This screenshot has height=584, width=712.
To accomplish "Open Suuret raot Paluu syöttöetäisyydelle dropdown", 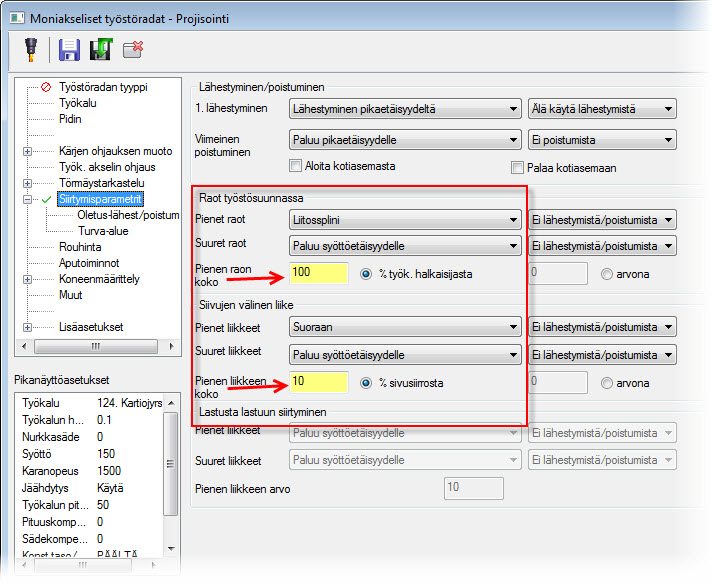I will [405, 246].
